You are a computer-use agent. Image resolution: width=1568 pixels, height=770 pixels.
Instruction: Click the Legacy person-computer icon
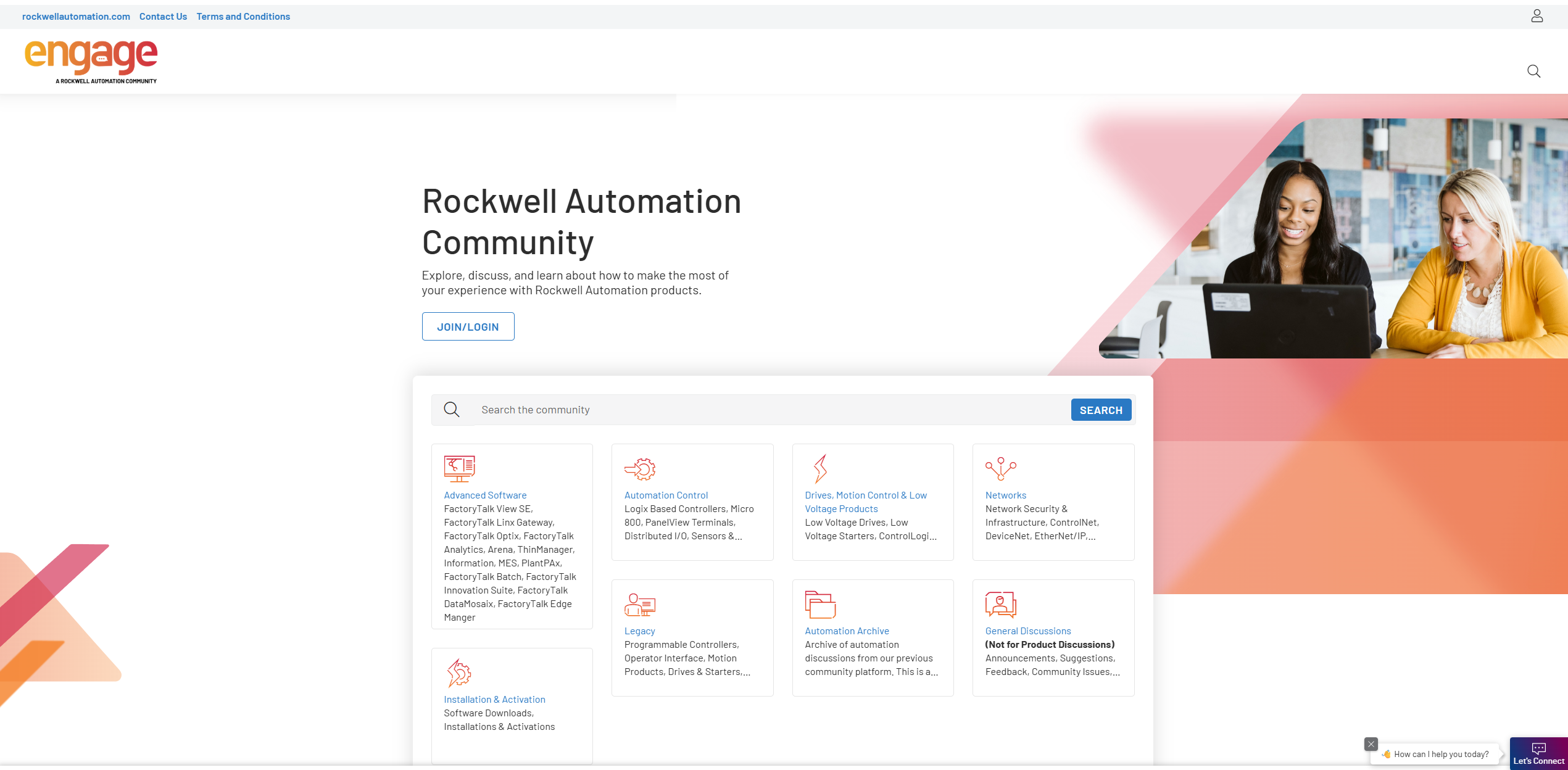point(640,605)
